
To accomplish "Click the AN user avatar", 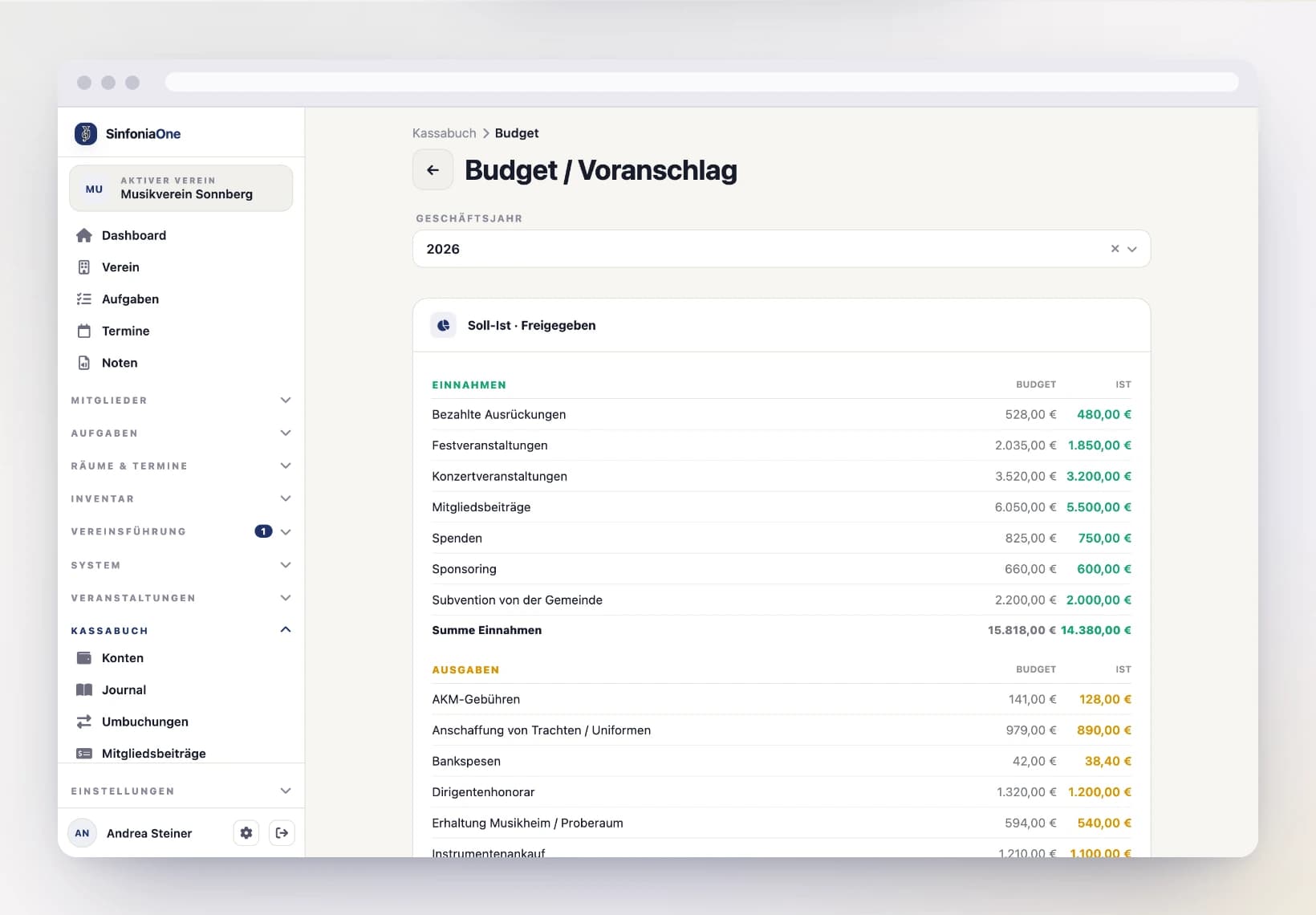I will pos(82,833).
